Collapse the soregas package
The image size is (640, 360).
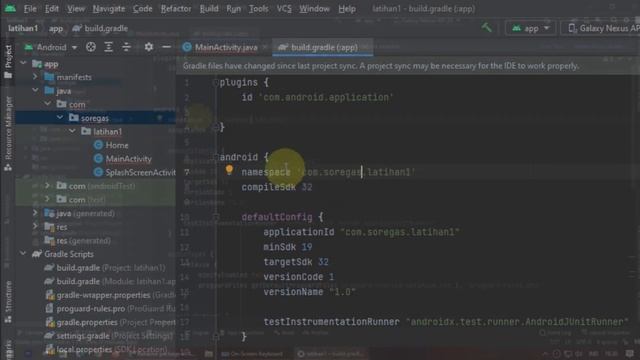pos(60,118)
